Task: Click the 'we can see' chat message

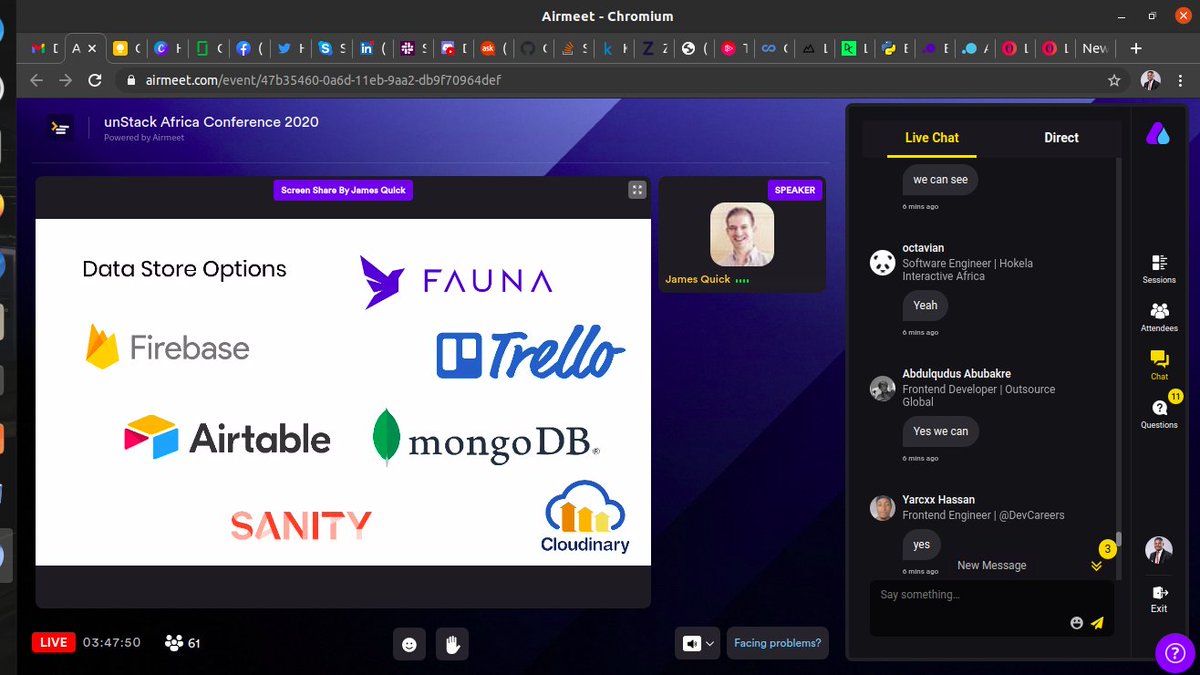Action: [x=940, y=180]
